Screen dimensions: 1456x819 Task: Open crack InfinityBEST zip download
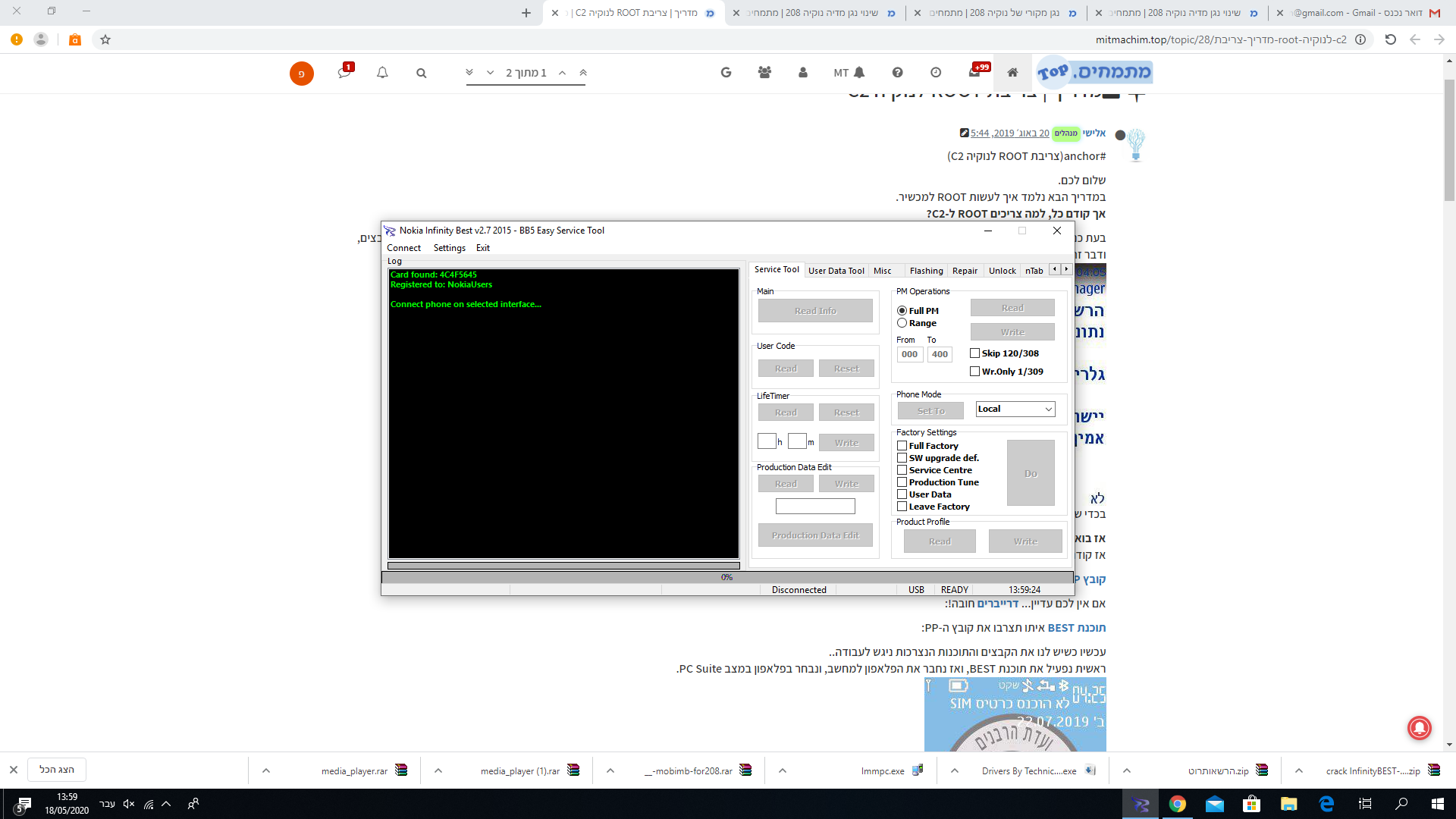1373,770
